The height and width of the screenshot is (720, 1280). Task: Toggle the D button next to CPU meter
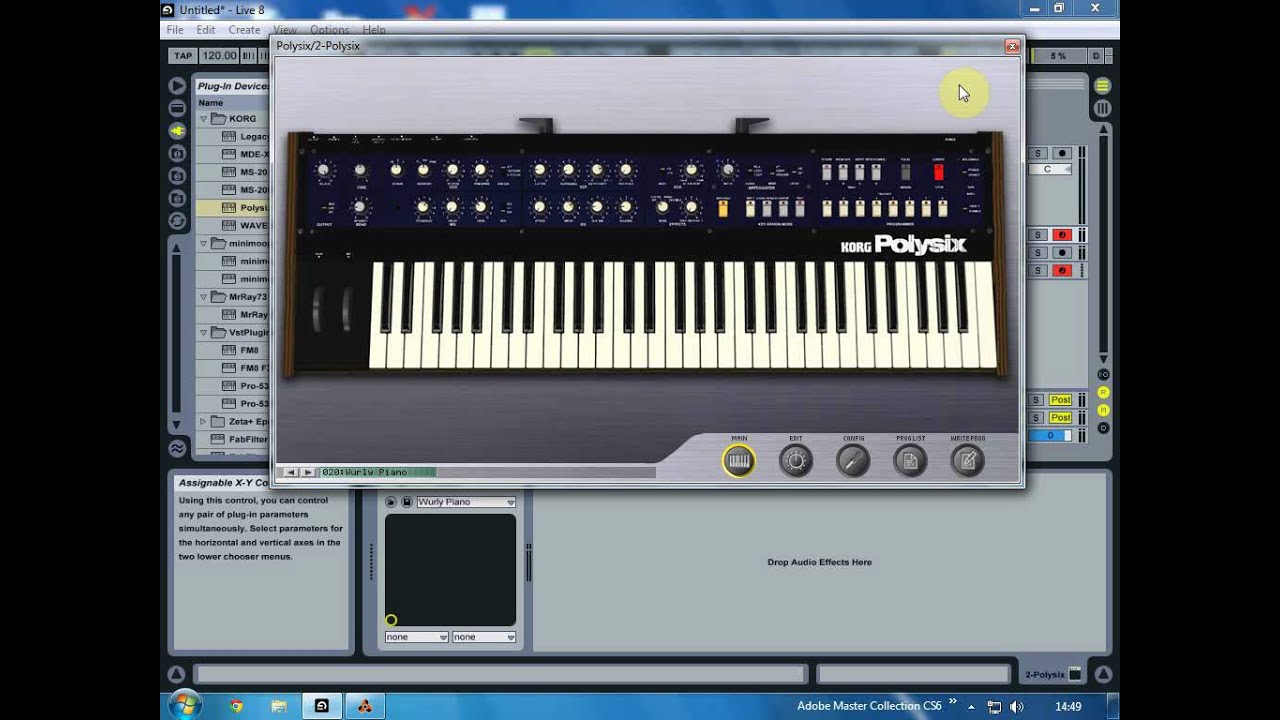click(x=1096, y=56)
